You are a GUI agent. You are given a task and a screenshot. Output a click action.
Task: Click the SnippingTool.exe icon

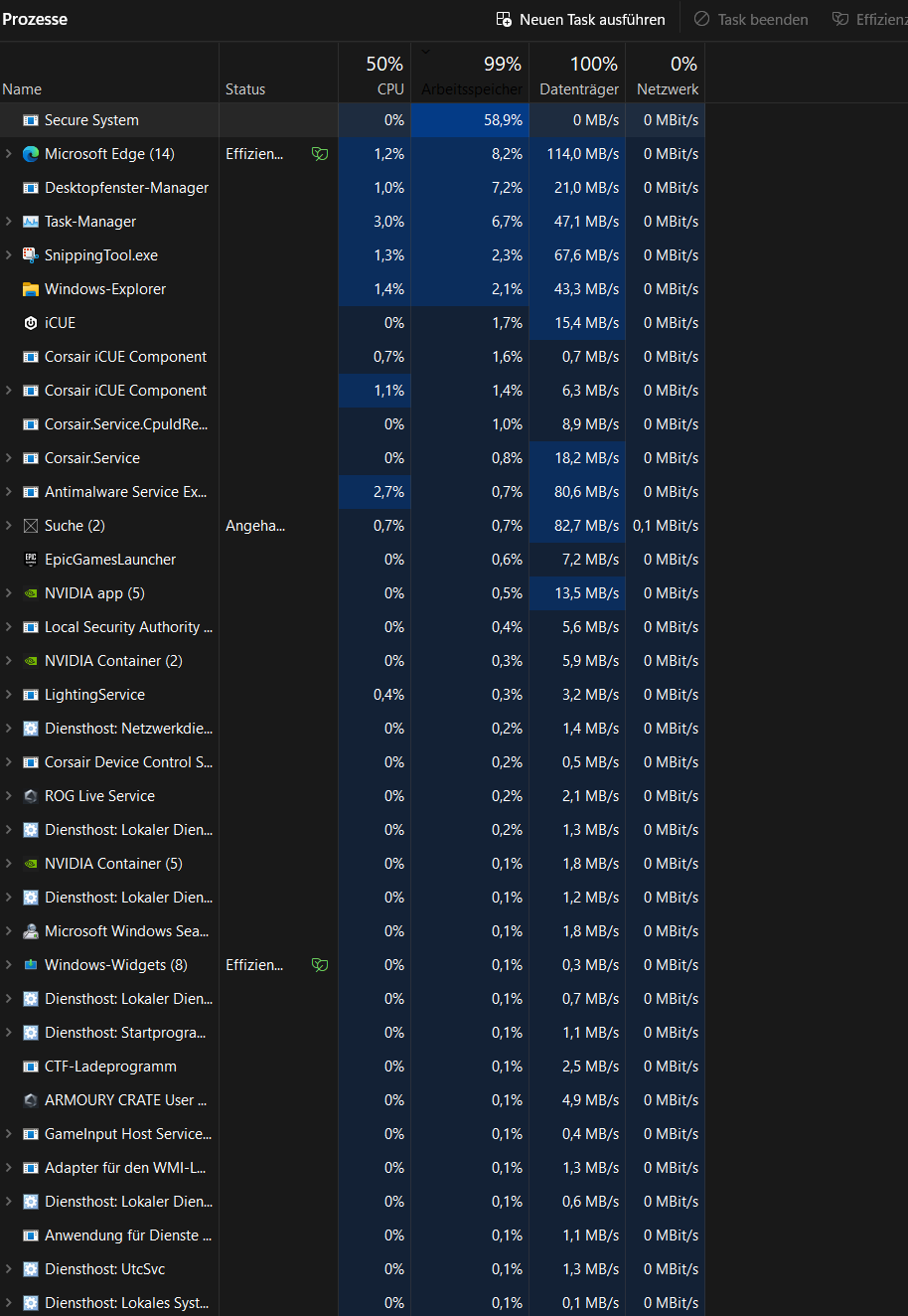(x=30, y=255)
